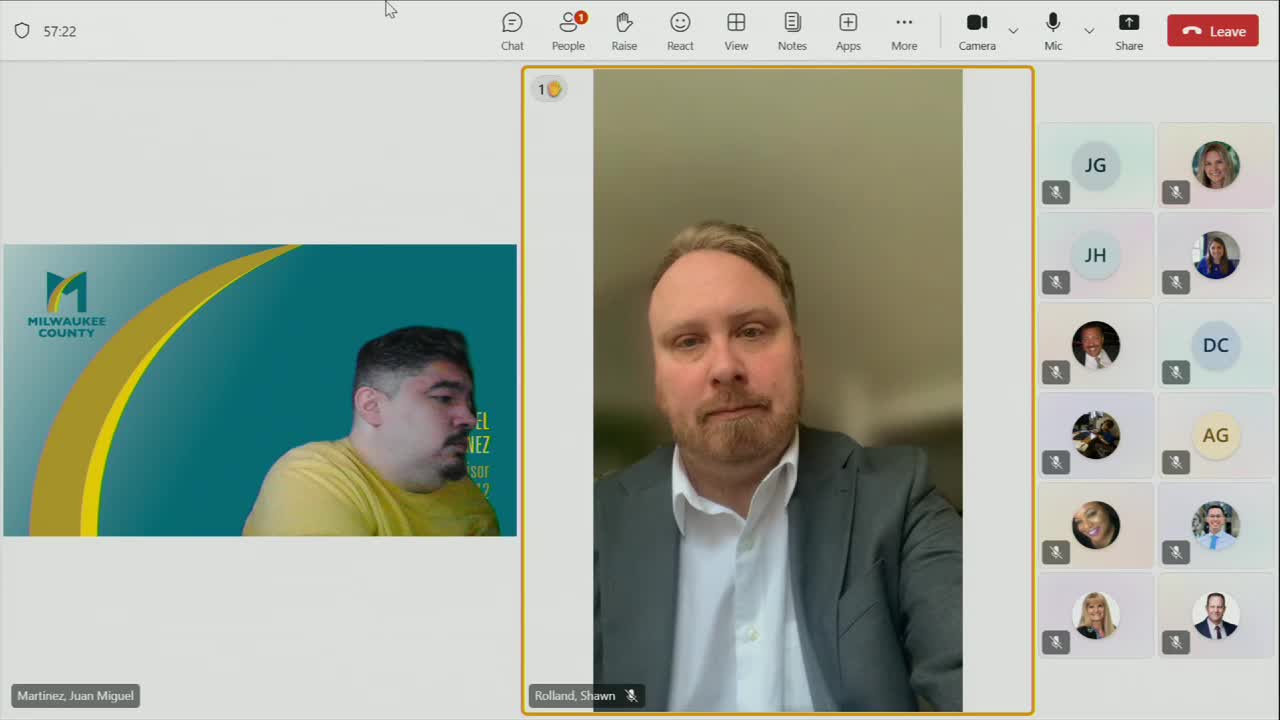Expand the mic options arrow
Viewport: 1280px width, 720px height.
[x=1089, y=31]
